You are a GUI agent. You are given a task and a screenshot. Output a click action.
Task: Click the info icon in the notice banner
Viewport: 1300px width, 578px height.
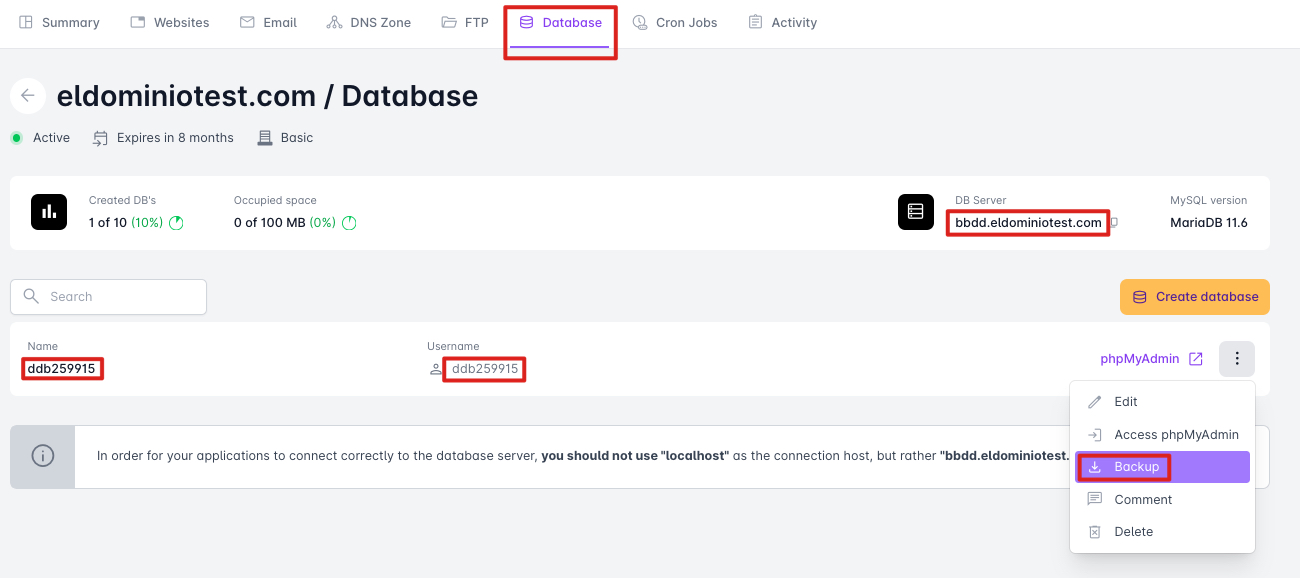43,456
